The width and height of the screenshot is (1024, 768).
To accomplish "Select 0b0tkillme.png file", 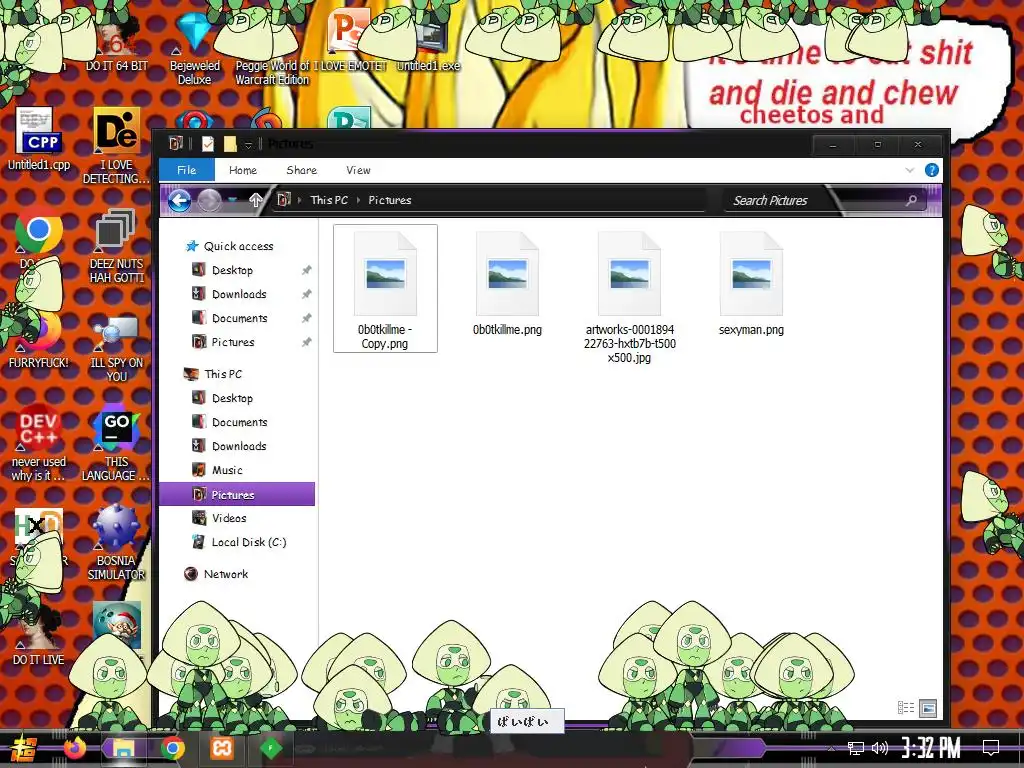I will pyautogui.click(x=507, y=283).
